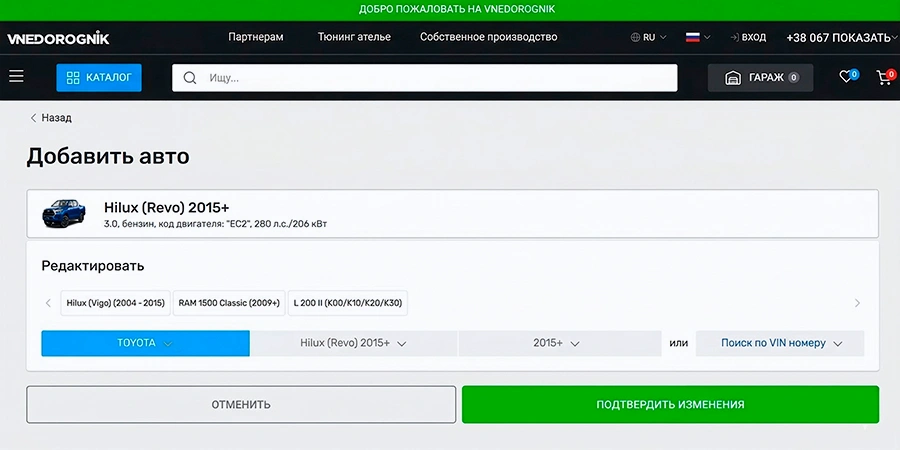Click the VNEDOROGNIK logo
The image size is (900, 450).
tap(58, 38)
